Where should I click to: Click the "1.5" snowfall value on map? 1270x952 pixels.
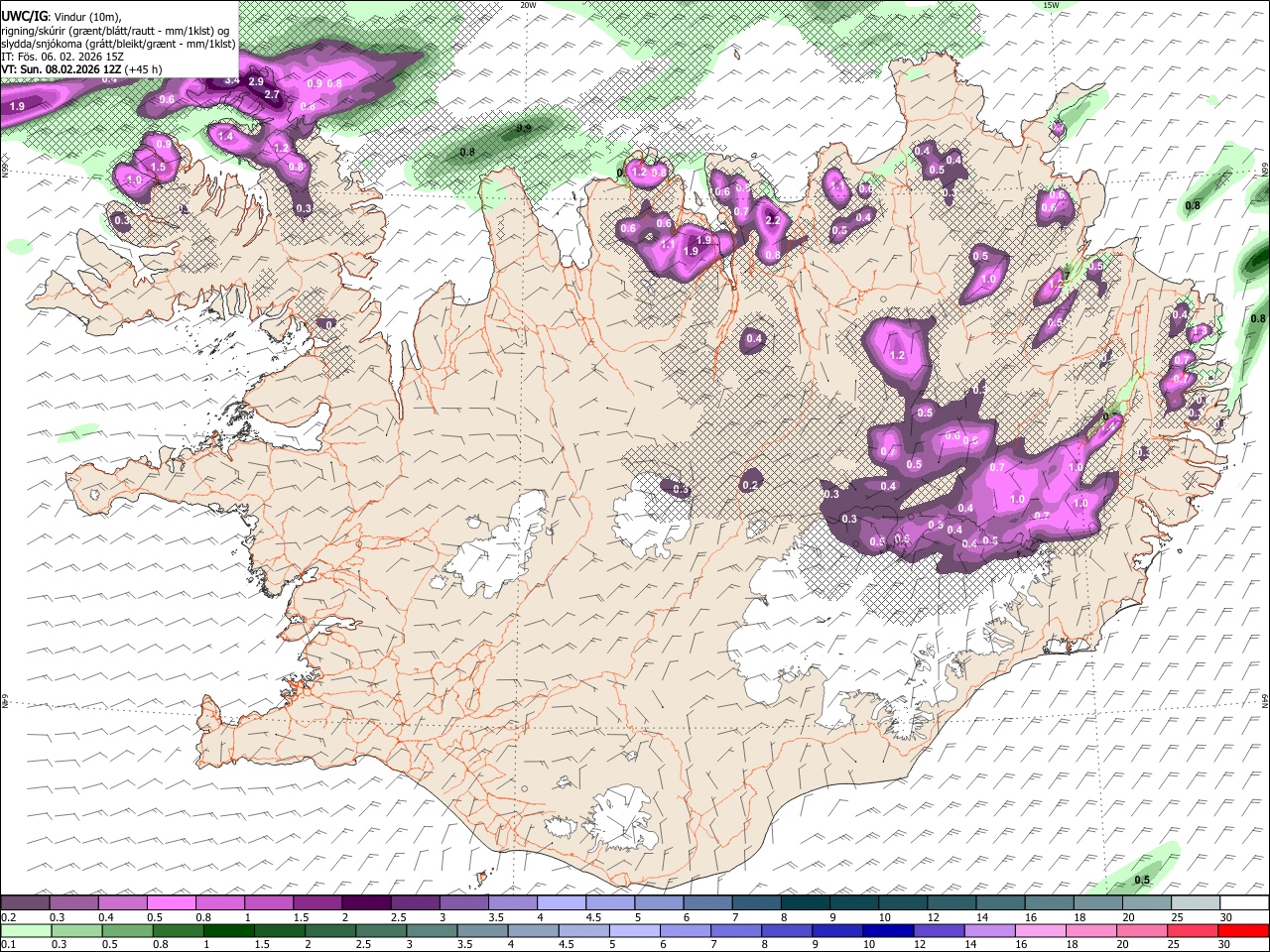[158, 167]
